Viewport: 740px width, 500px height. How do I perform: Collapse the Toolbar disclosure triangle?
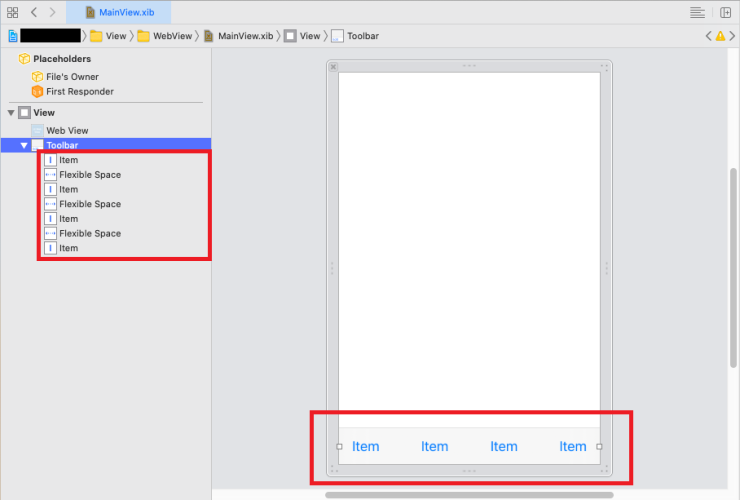tap(25, 145)
